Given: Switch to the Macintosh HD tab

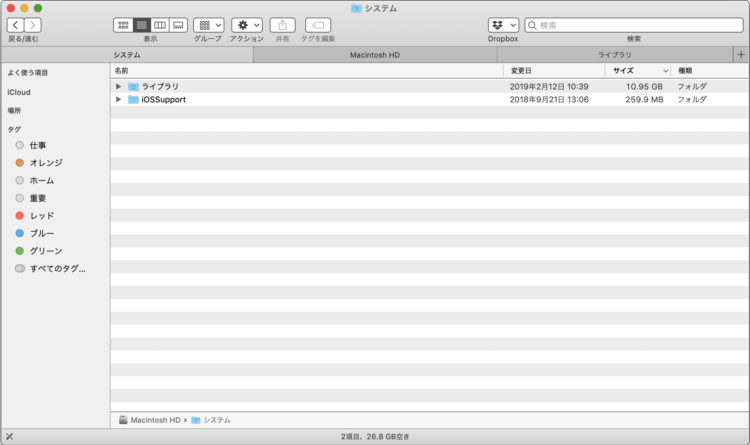Looking at the screenshot, I should pyautogui.click(x=375, y=55).
